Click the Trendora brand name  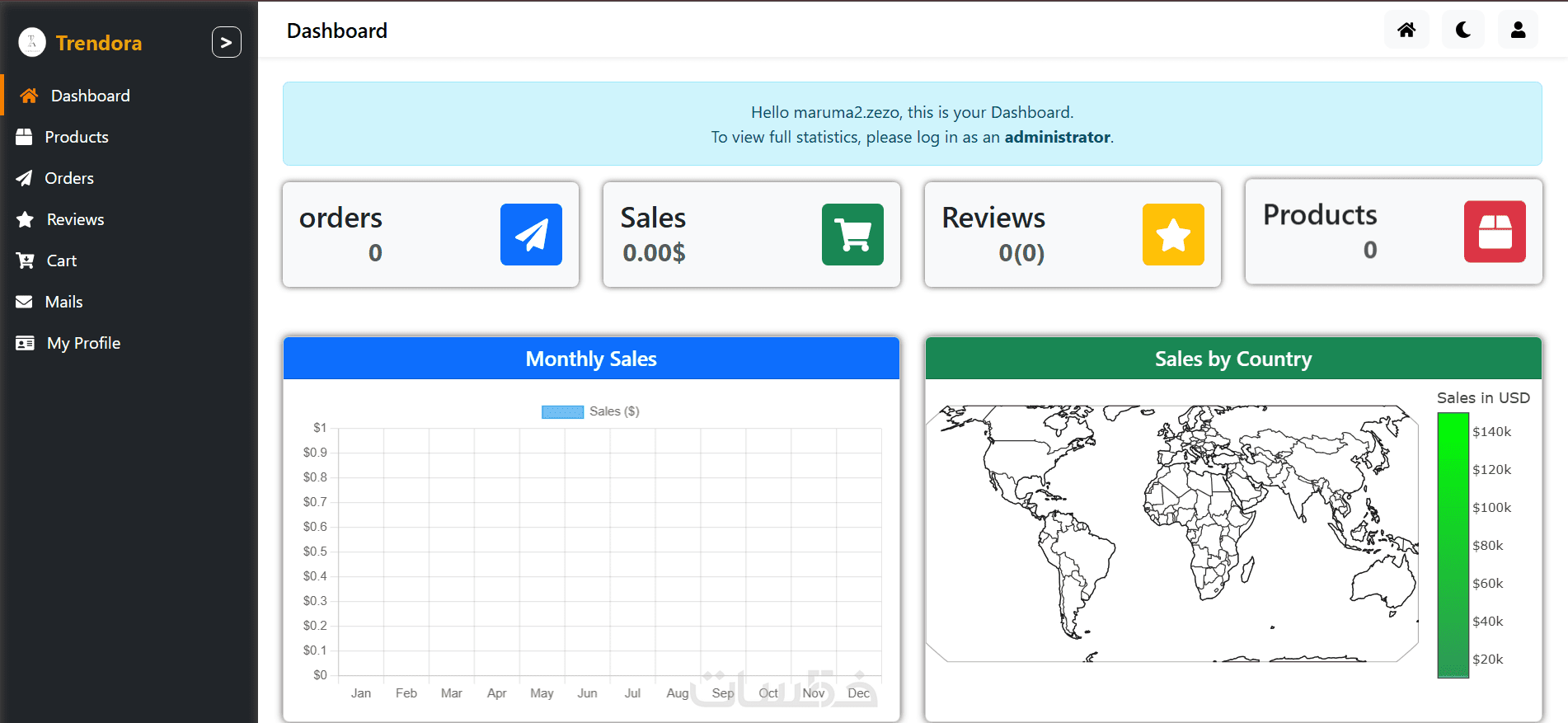99,43
